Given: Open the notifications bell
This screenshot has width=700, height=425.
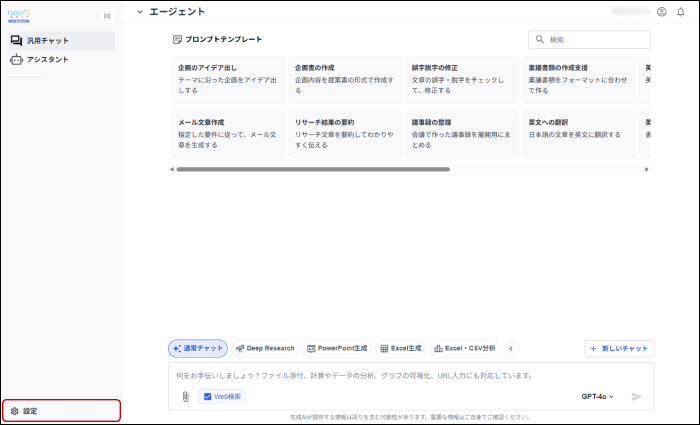Looking at the screenshot, I should (x=680, y=12).
